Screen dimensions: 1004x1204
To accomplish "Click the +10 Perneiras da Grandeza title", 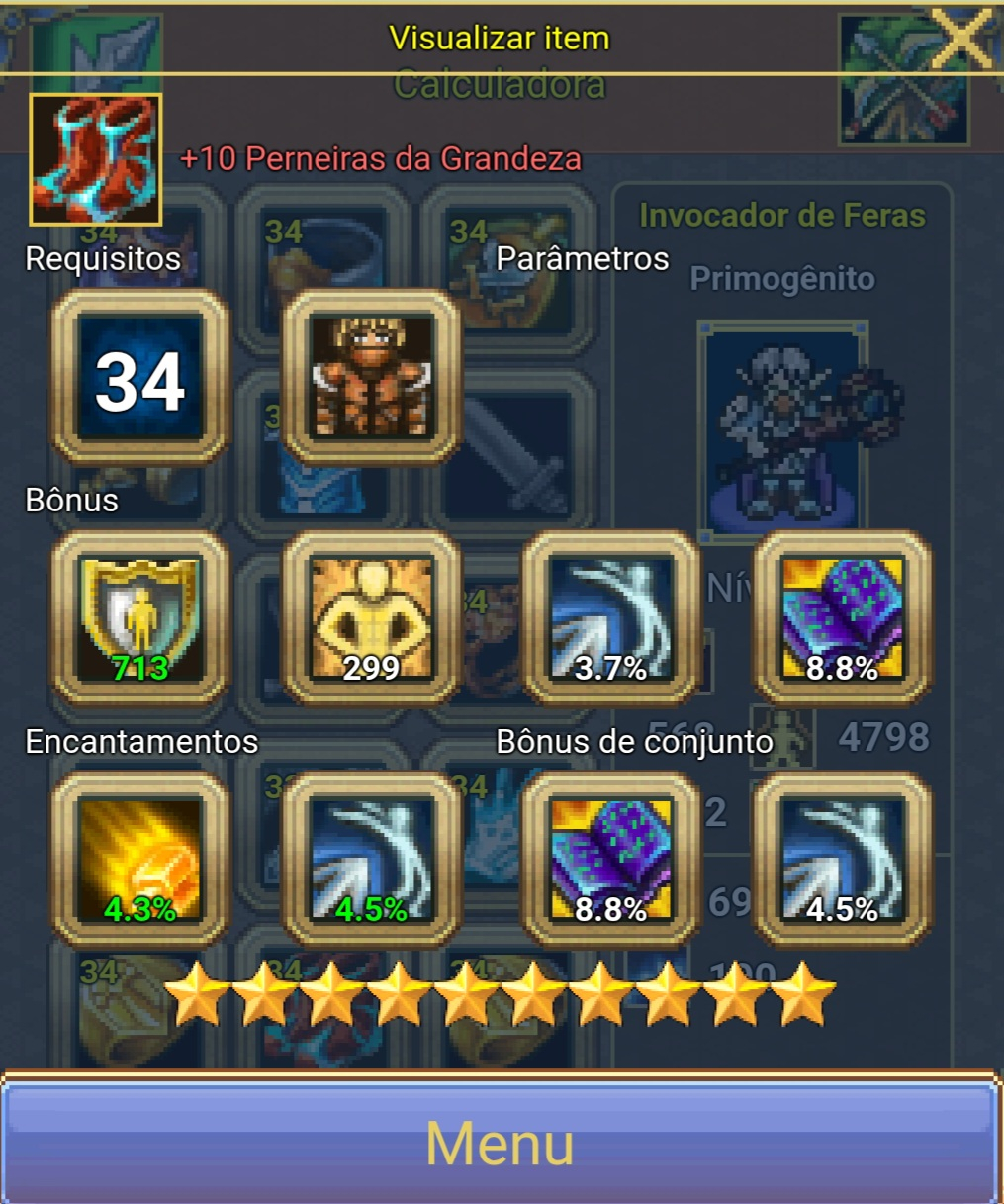I will 381,158.
